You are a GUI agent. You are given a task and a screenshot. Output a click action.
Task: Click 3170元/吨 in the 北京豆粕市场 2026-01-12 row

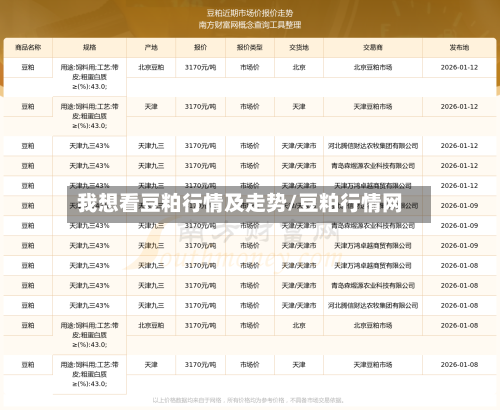click(x=200, y=67)
